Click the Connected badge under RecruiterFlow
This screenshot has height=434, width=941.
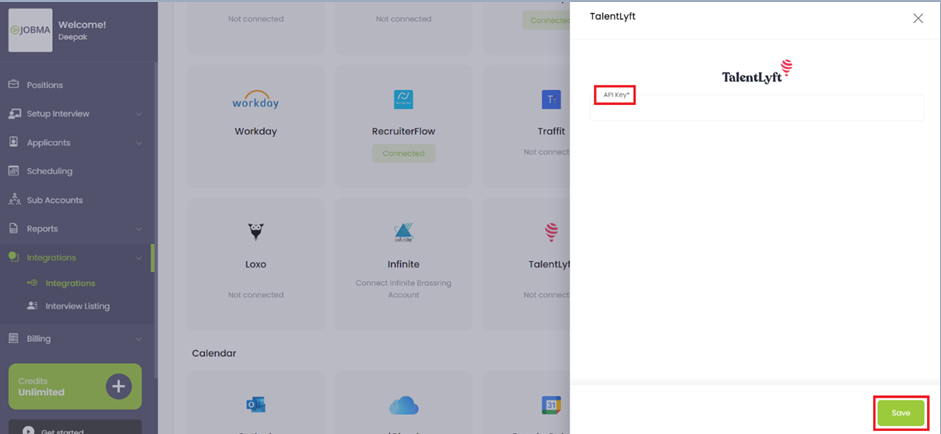[x=403, y=153]
